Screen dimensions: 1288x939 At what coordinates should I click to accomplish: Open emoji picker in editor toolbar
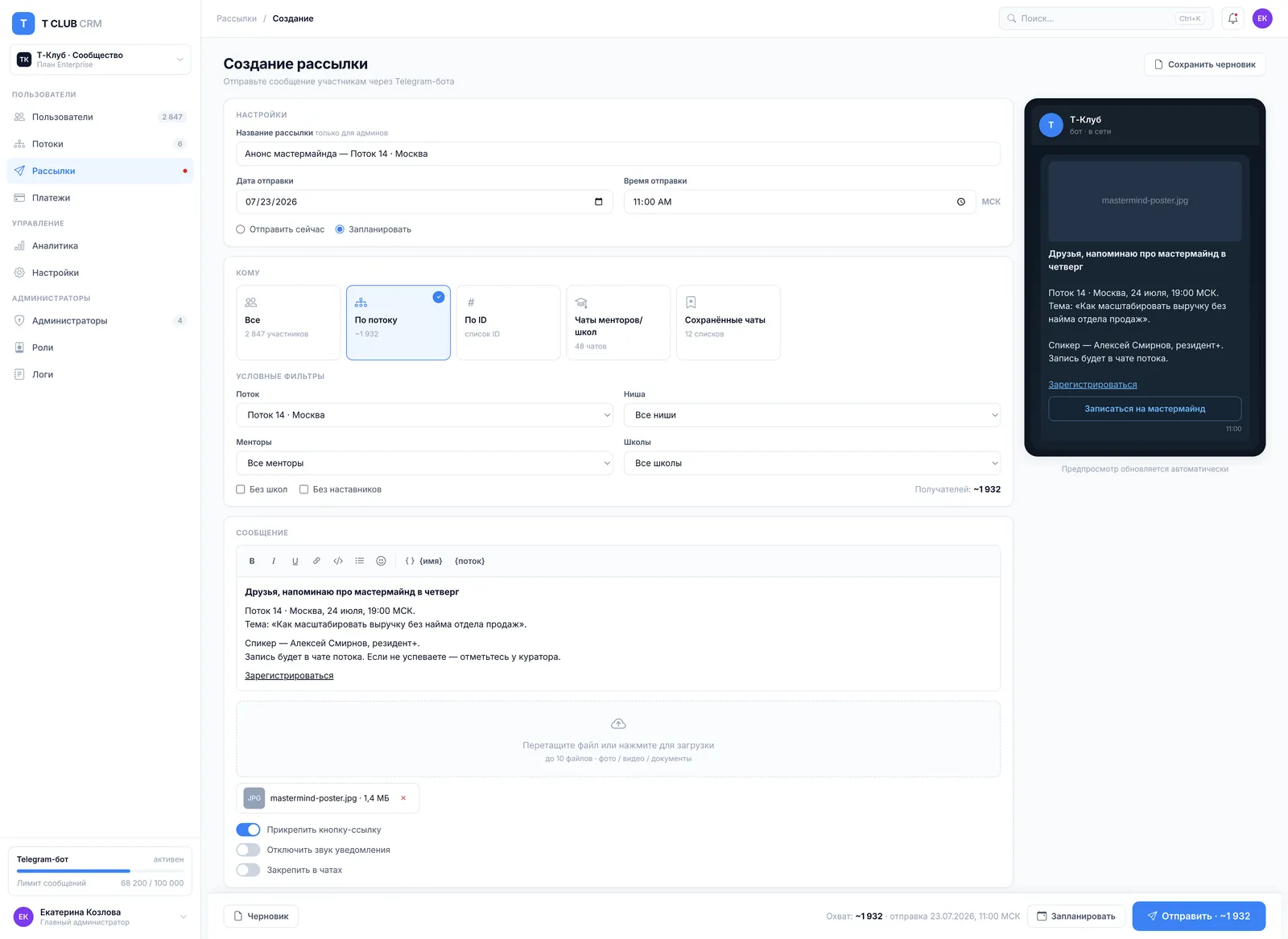[x=382, y=561]
